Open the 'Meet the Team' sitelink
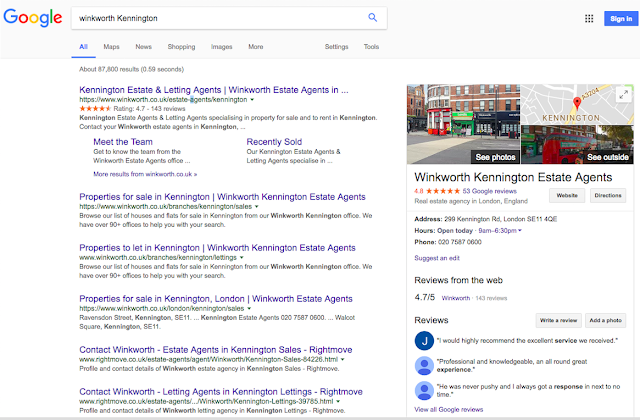This screenshot has height=420, width=640. coord(123,142)
